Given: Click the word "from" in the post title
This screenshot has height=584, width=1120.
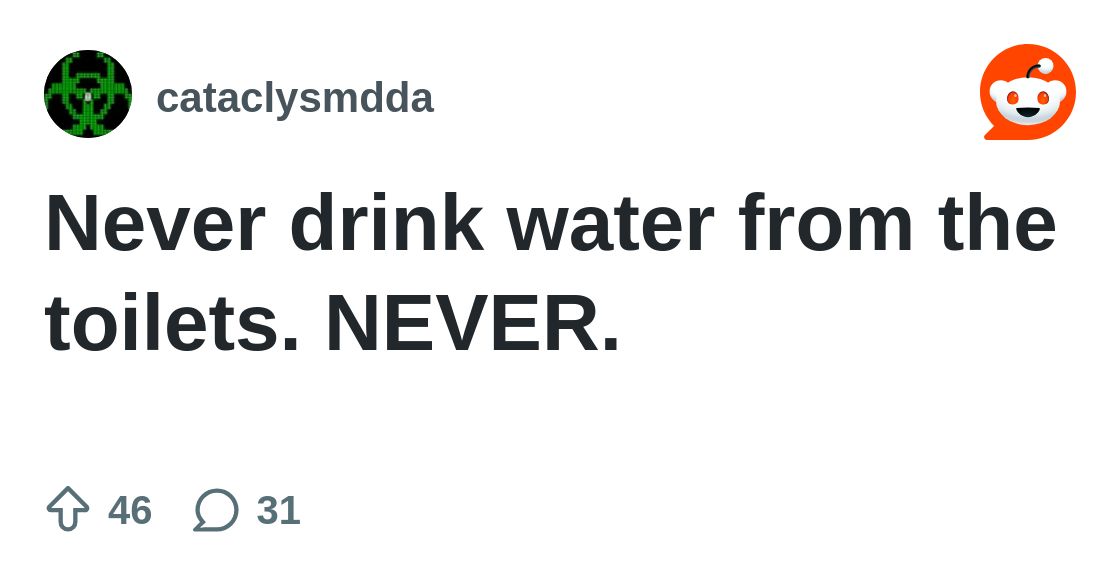Looking at the screenshot, I should (x=826, y=224).
